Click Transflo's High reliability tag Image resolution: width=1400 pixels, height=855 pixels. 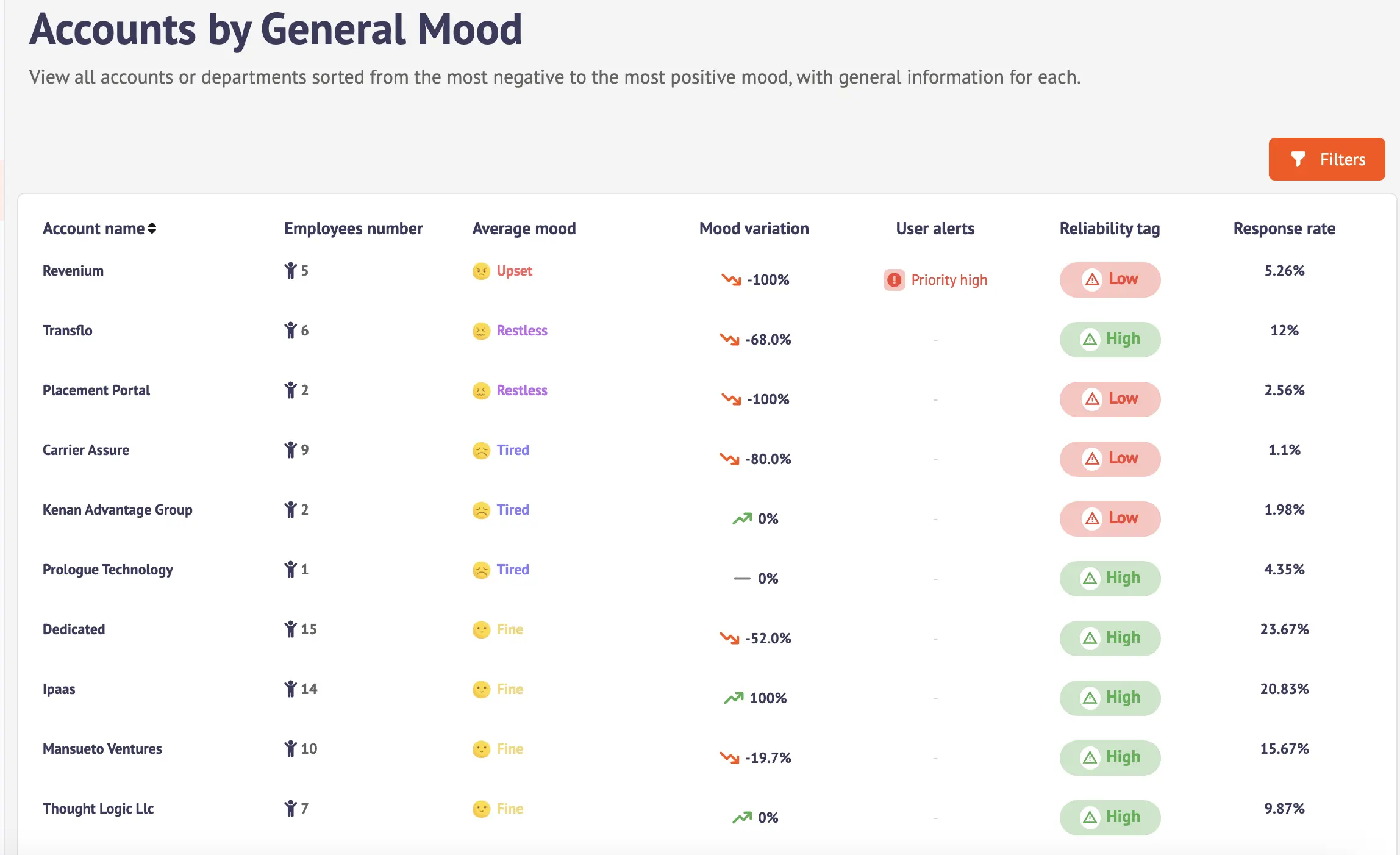pyautogui.click(x=1110, y=339)
